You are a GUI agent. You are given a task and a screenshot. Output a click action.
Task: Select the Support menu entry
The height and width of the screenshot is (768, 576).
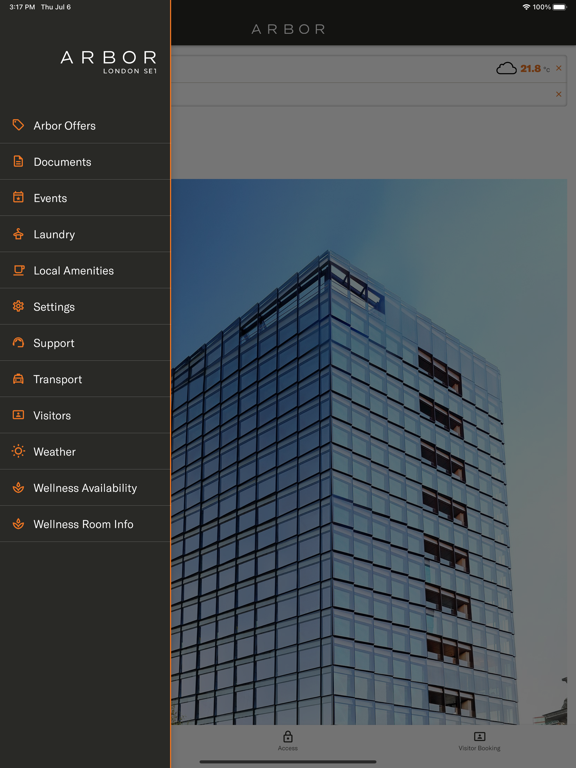pyautogui.click(x=85, y=343)
